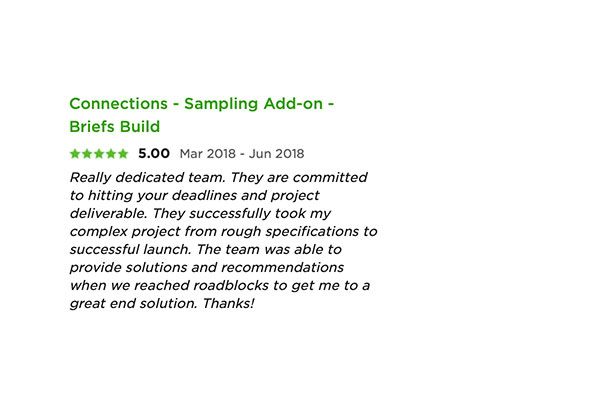Click the "Jun 2018" end date
The width and height of the screenshot is (600, 400).
tap(277, 154)
